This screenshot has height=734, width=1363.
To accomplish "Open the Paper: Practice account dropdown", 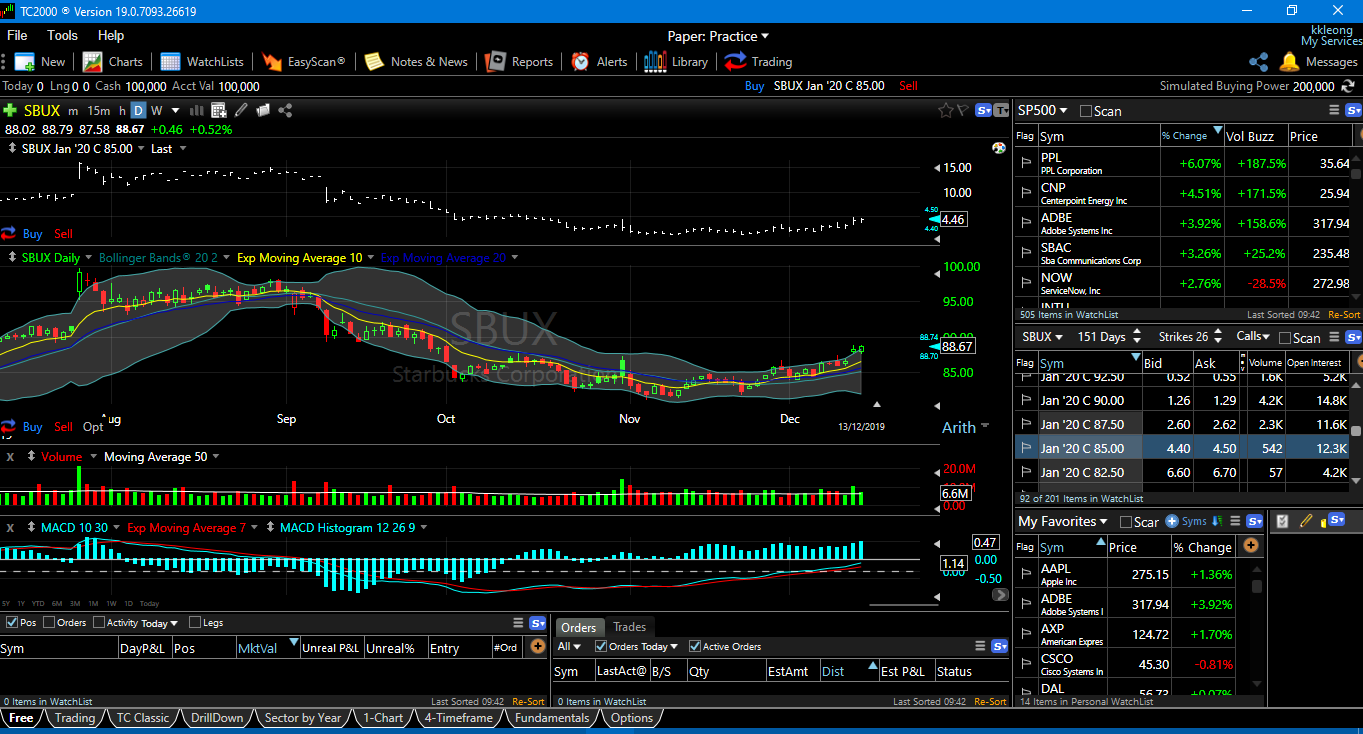I will (x=718, y=36).
